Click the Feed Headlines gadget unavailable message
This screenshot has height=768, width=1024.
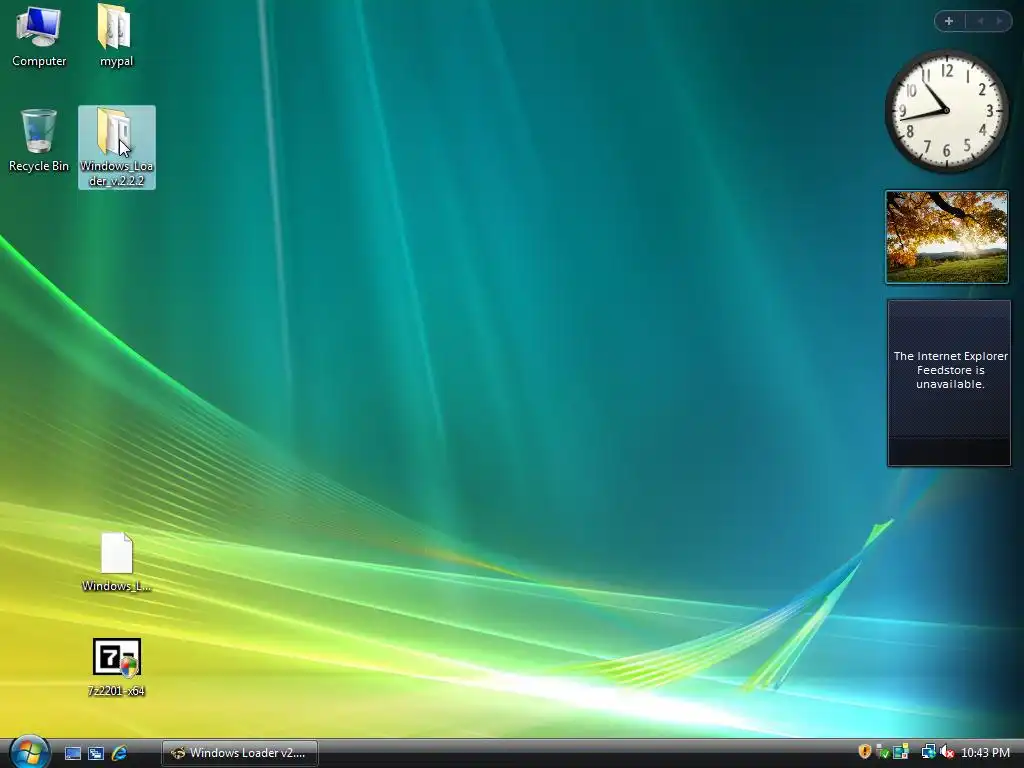950,370
